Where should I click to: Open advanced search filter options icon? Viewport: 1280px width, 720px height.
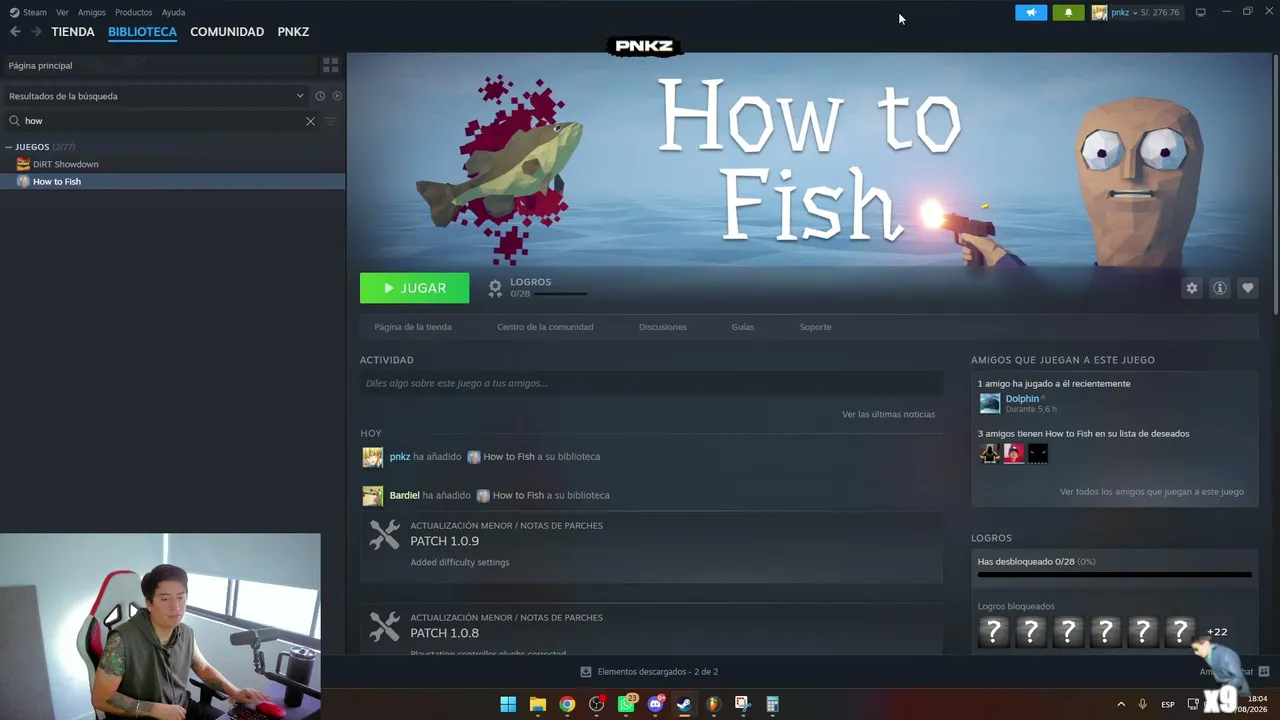click(330, 121)
